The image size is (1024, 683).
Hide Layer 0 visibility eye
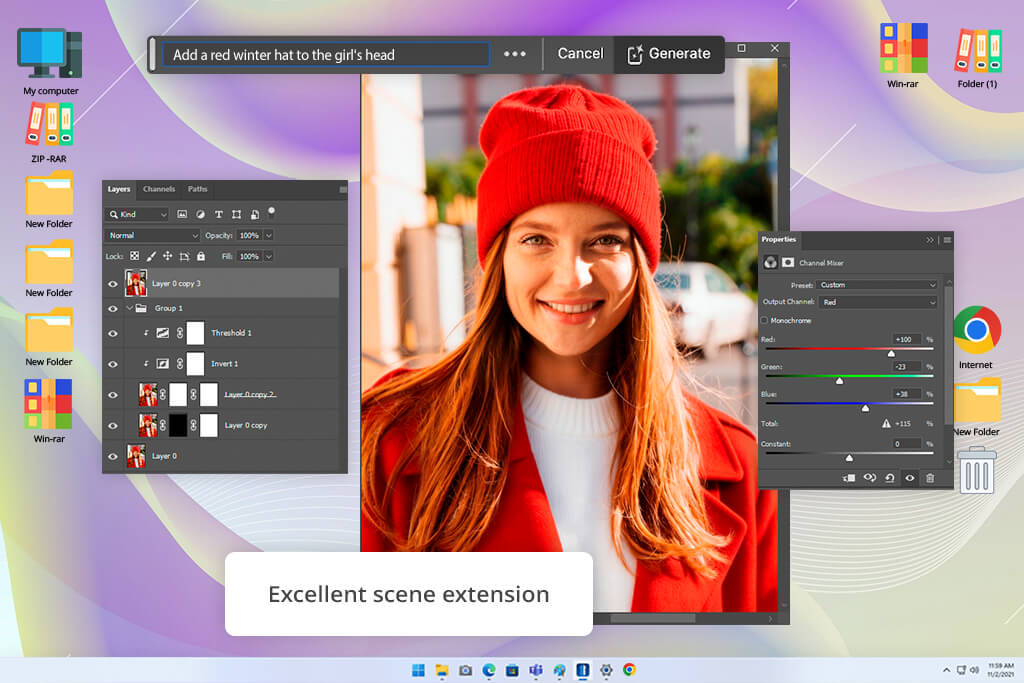112,456
